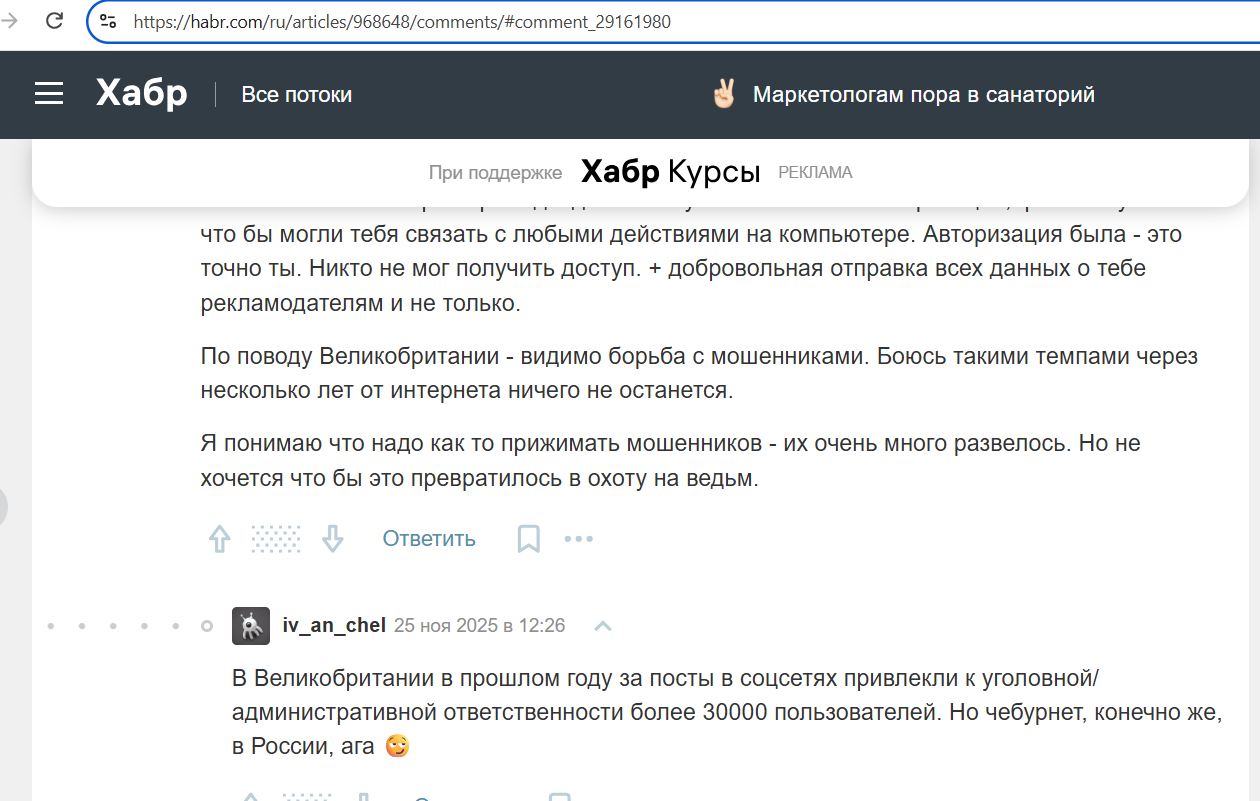Open site information icon in address bar
The image size is (1260, 801).
click(108, 21)
